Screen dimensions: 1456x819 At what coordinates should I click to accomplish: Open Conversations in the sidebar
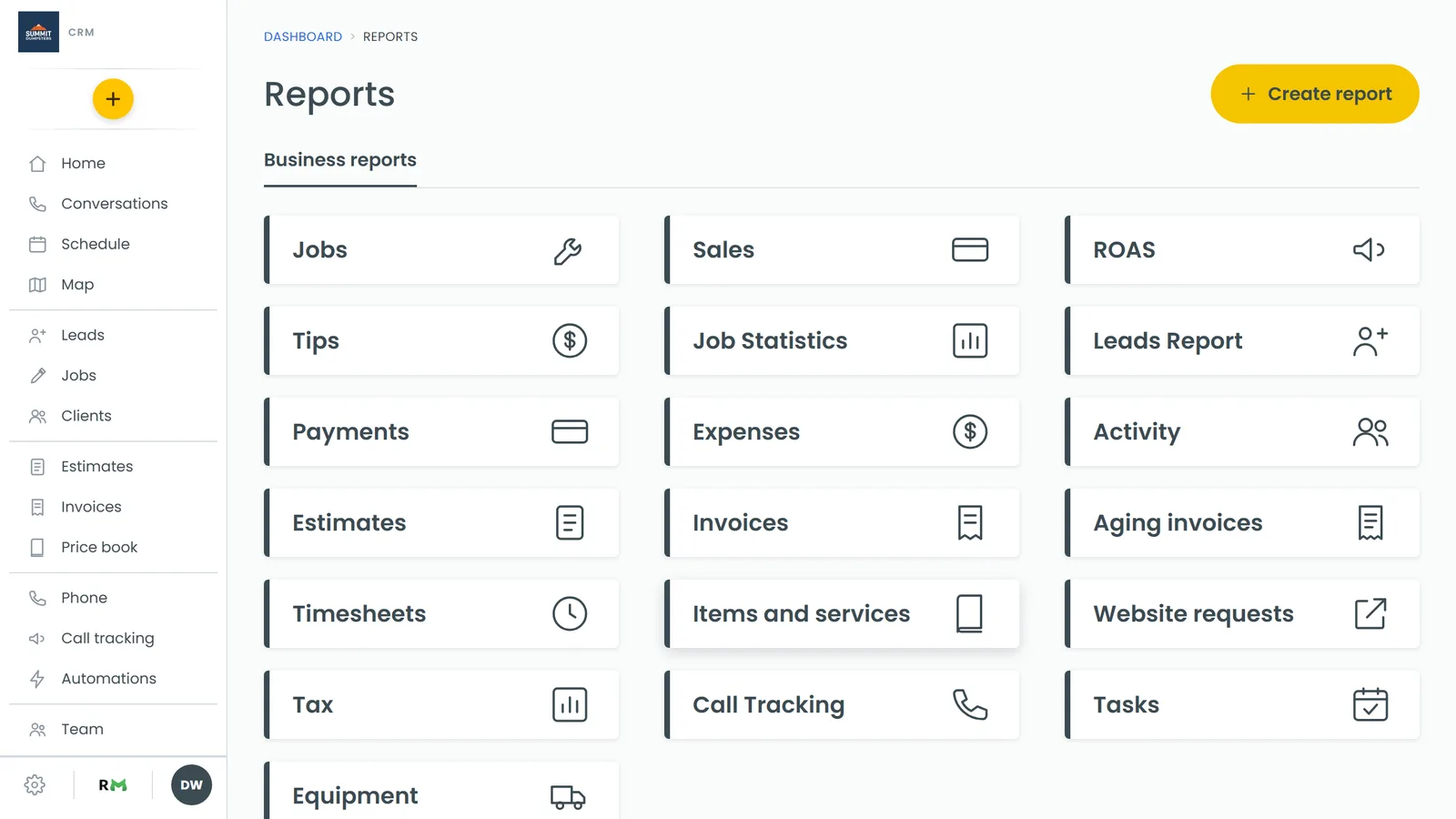(x=113, y=204)
